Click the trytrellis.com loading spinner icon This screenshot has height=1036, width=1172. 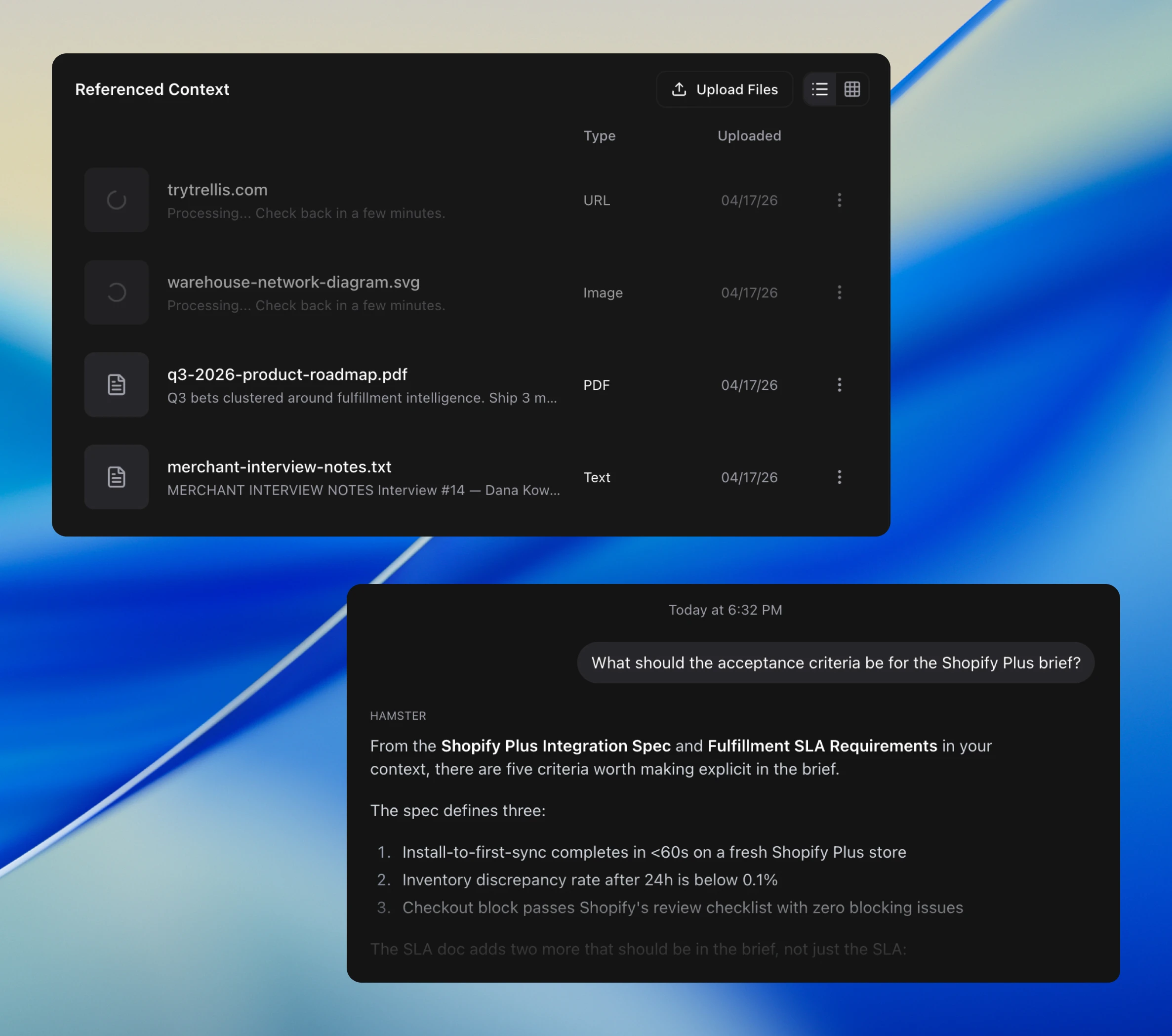pyautogui.click(x=117, y=200)
